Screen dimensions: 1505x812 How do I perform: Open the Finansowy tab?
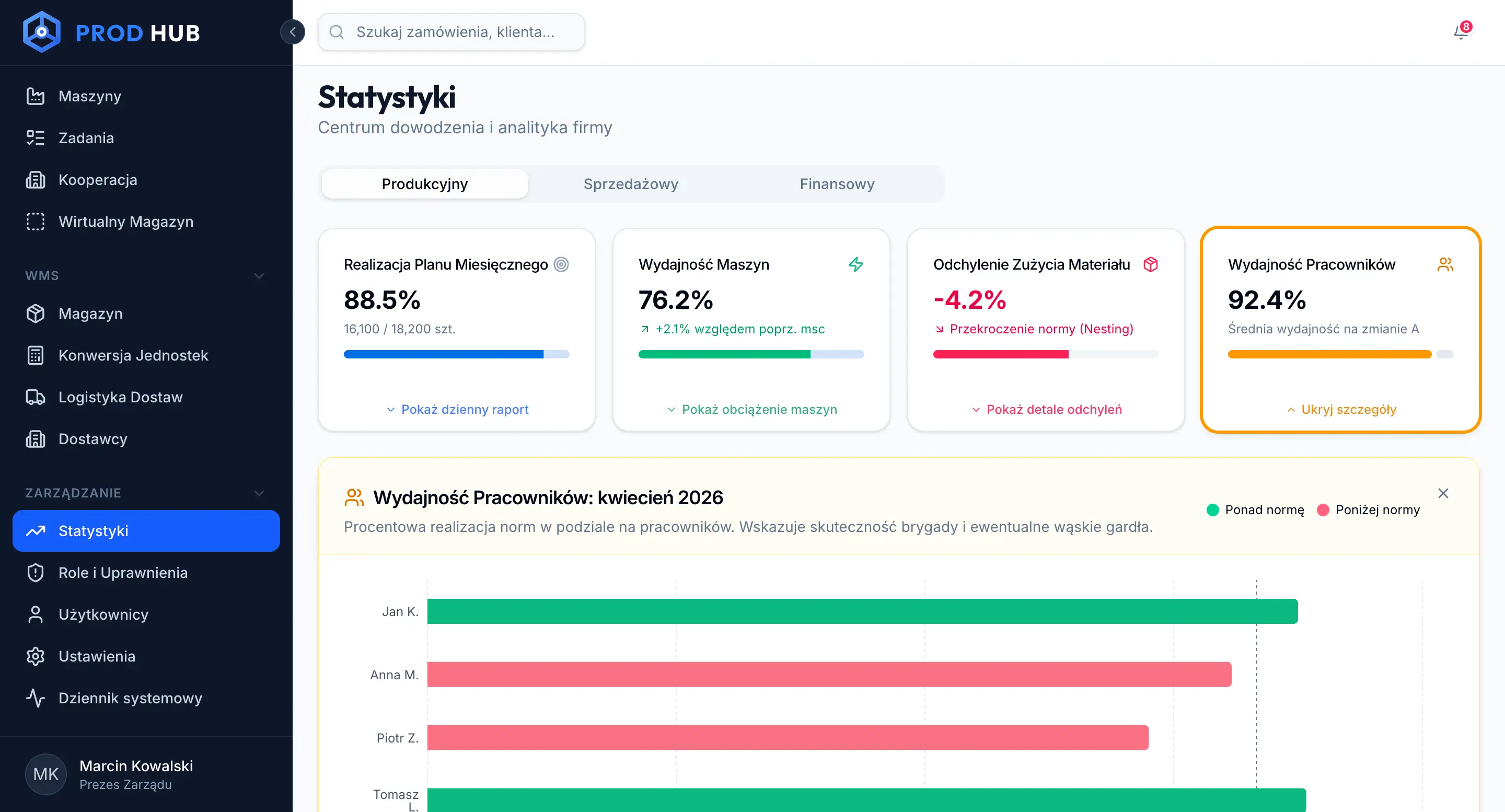[x=837, y=183]
